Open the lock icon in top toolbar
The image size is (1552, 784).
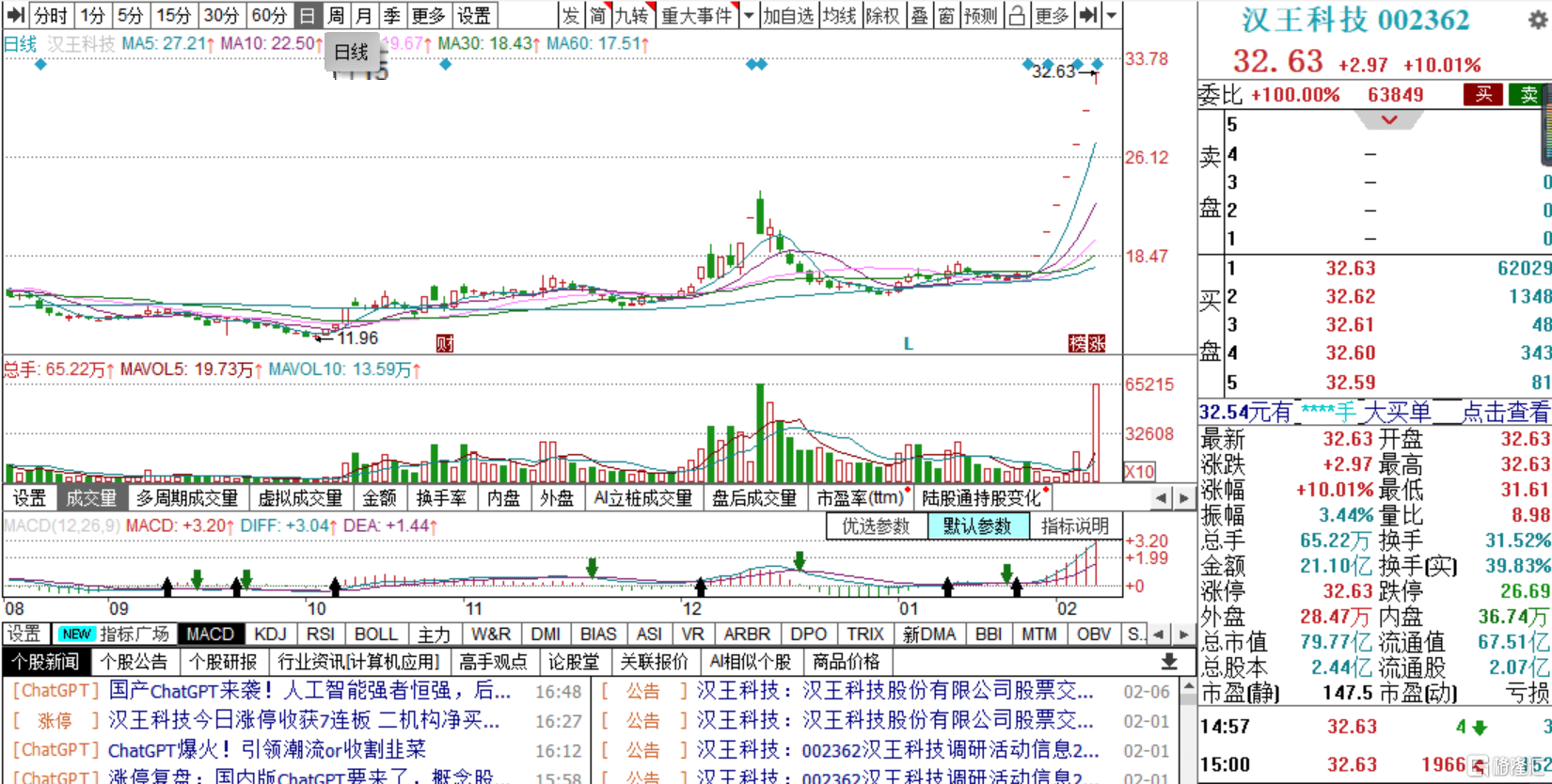tap(1017, 15)
